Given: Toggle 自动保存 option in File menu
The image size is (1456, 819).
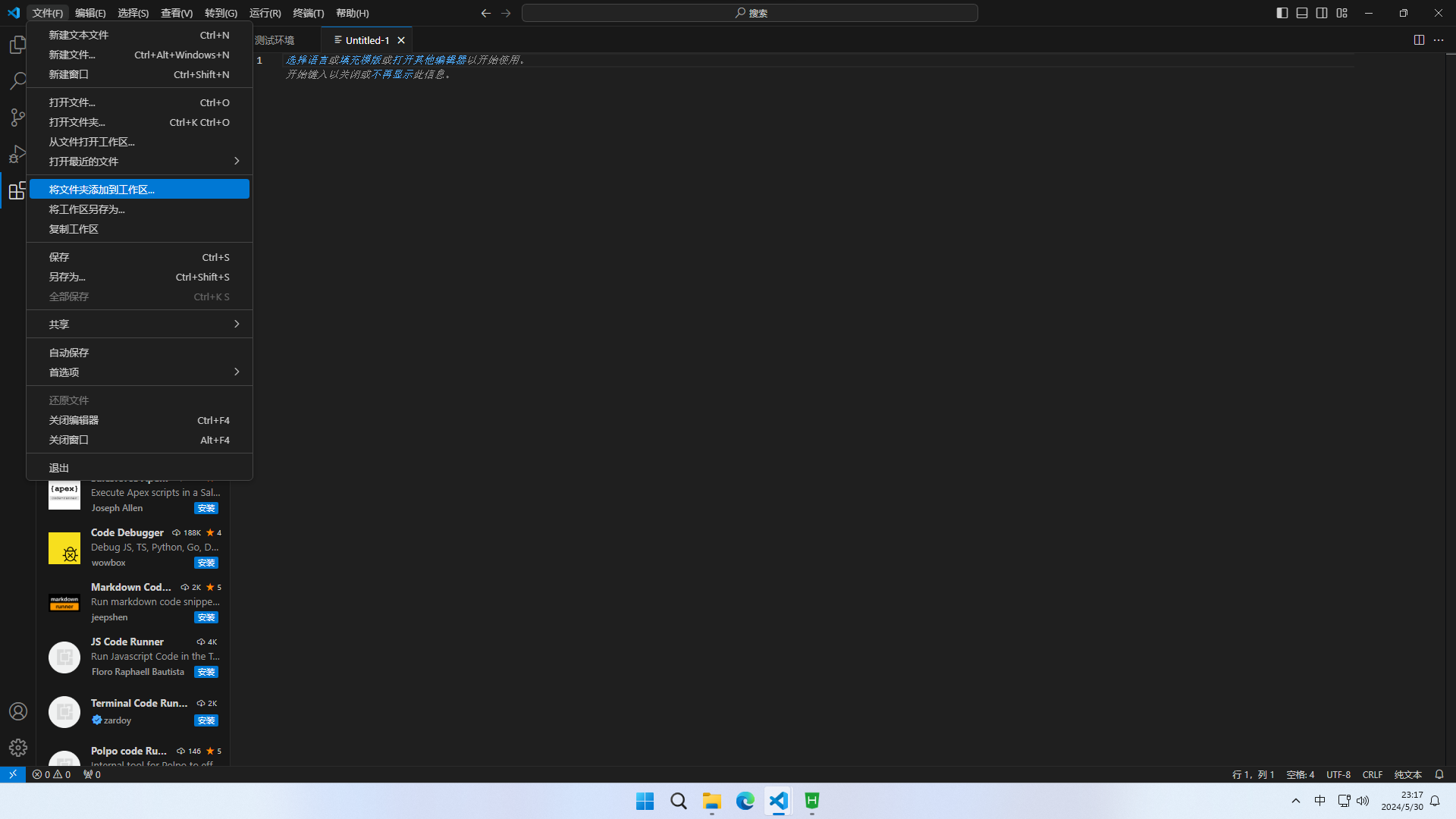Looking at the screenshot, I should [69, 353].
